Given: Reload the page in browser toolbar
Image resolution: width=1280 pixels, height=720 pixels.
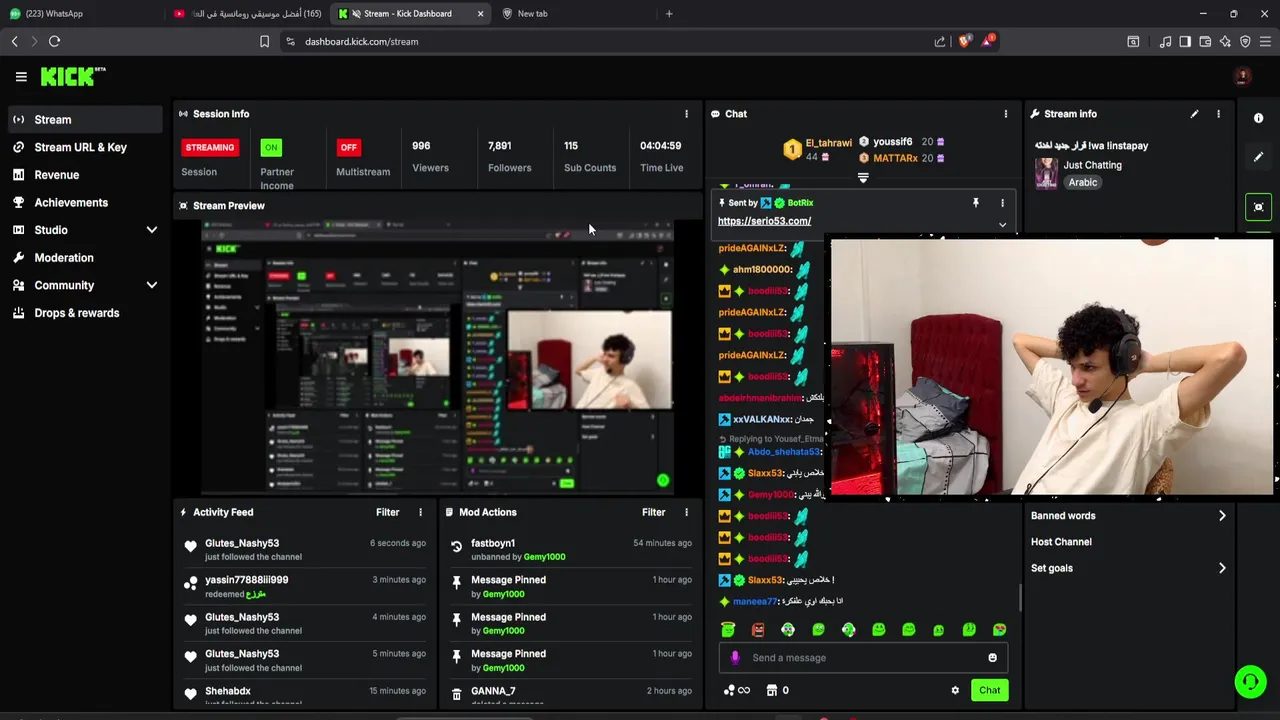Looking at the screenshot, I should [55, 41].
